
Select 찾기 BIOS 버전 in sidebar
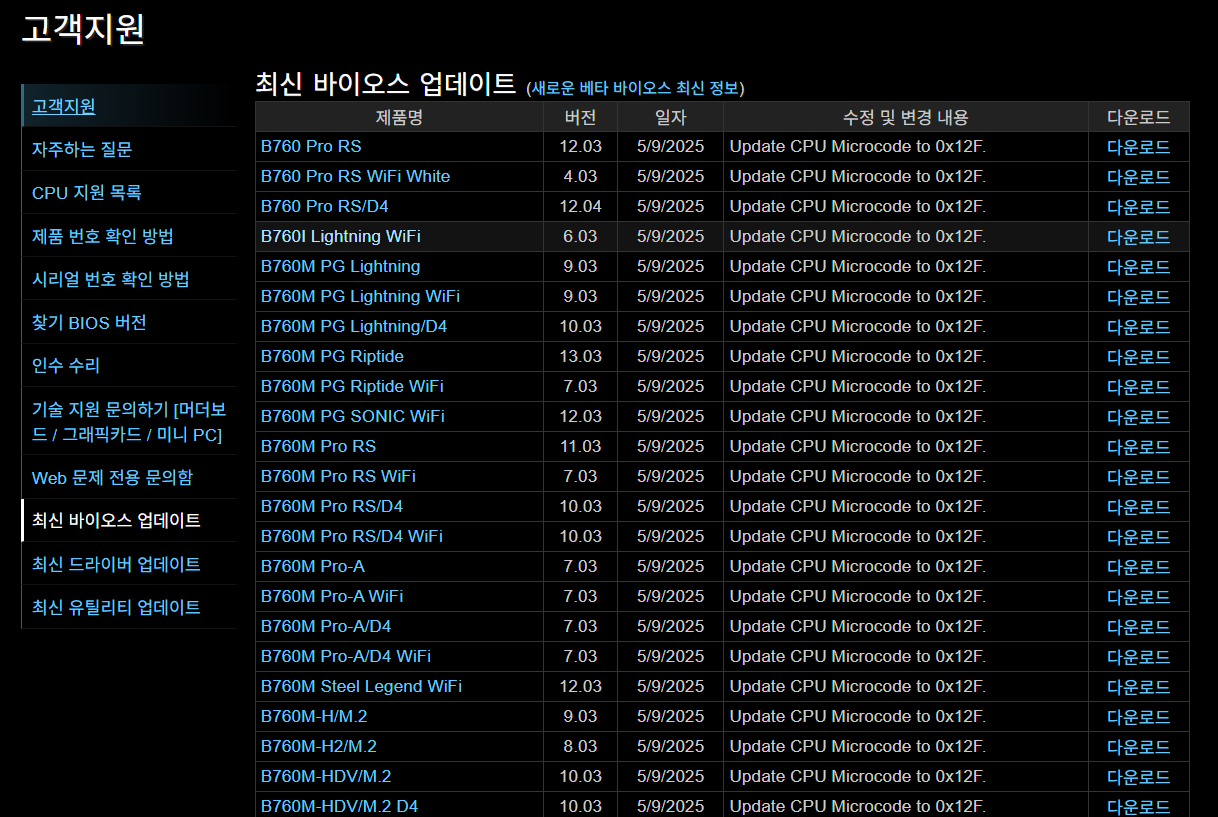(89, 323)
